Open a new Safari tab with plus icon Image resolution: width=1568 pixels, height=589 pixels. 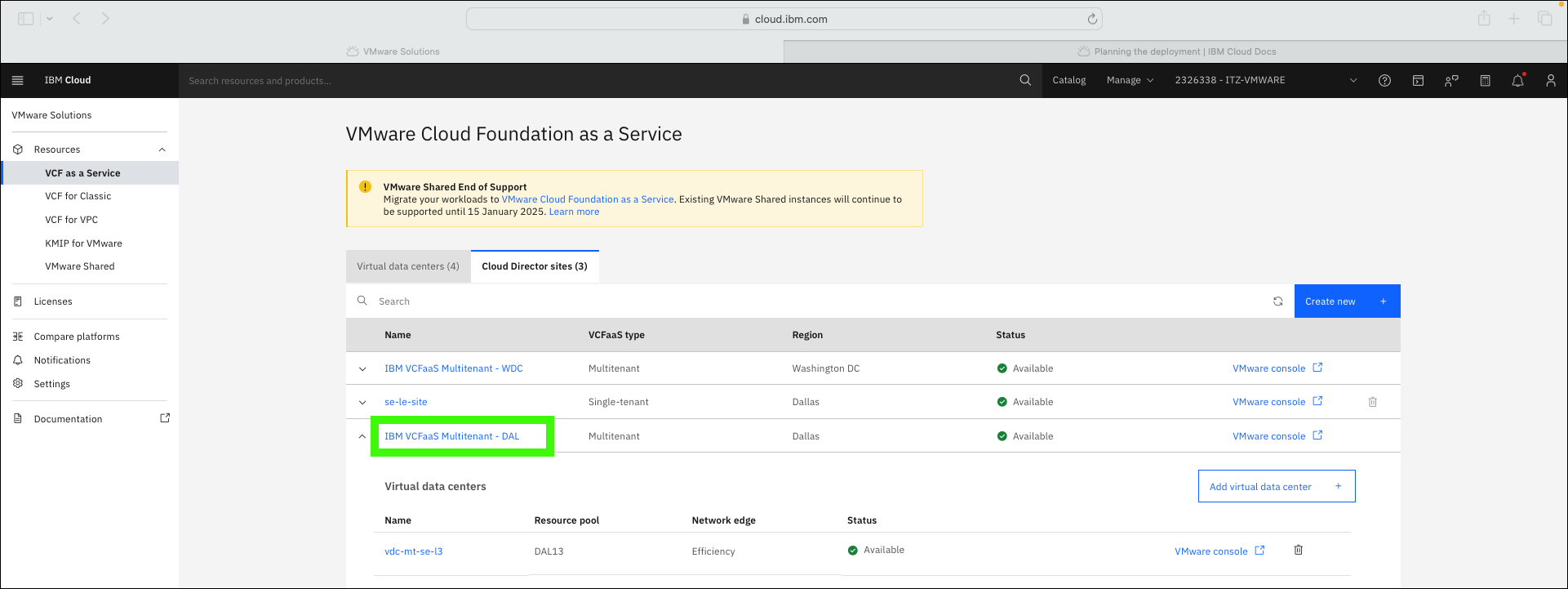tap(1514, 18)
